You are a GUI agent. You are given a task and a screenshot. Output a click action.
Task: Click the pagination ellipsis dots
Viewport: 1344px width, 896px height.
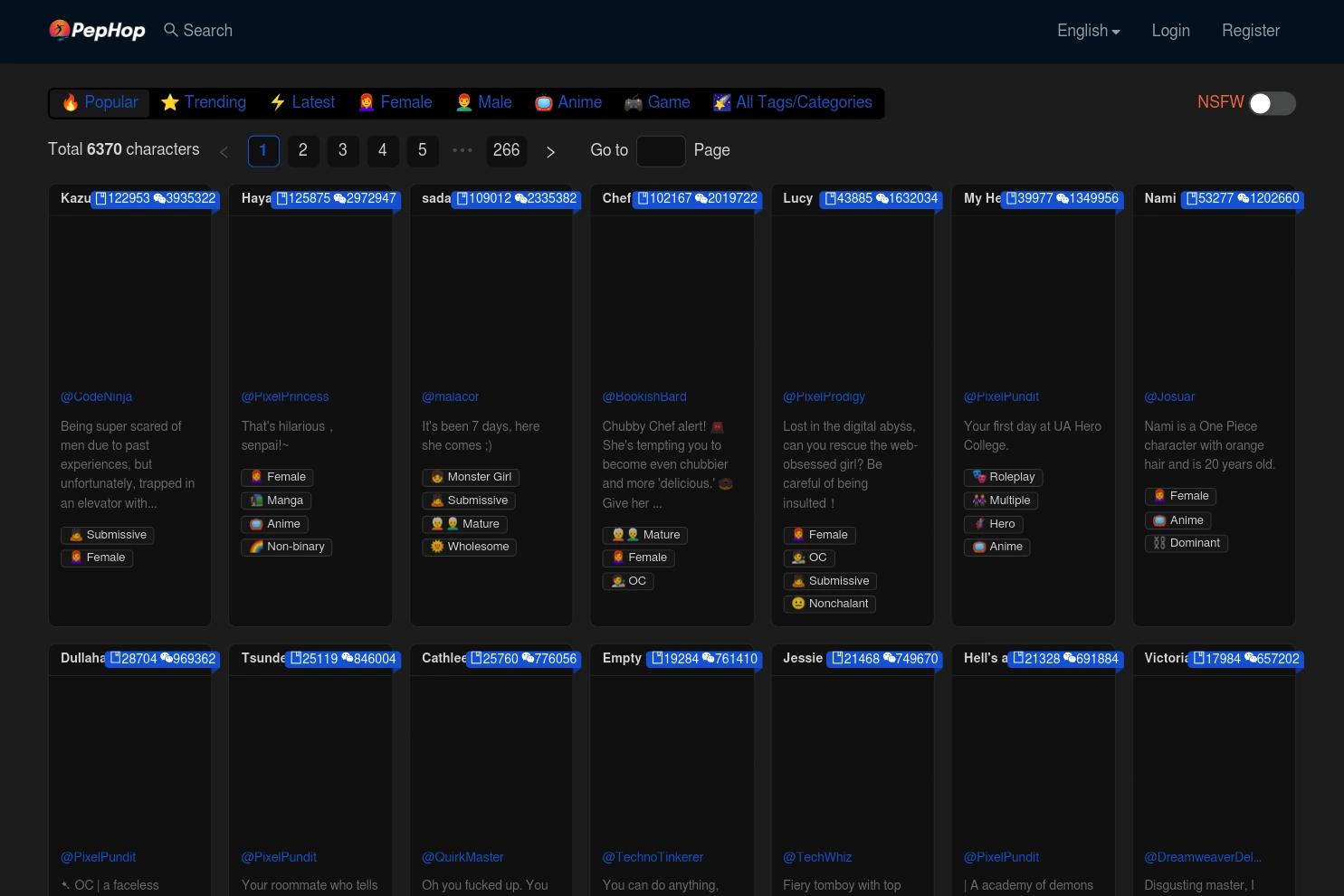click(462, 150)
